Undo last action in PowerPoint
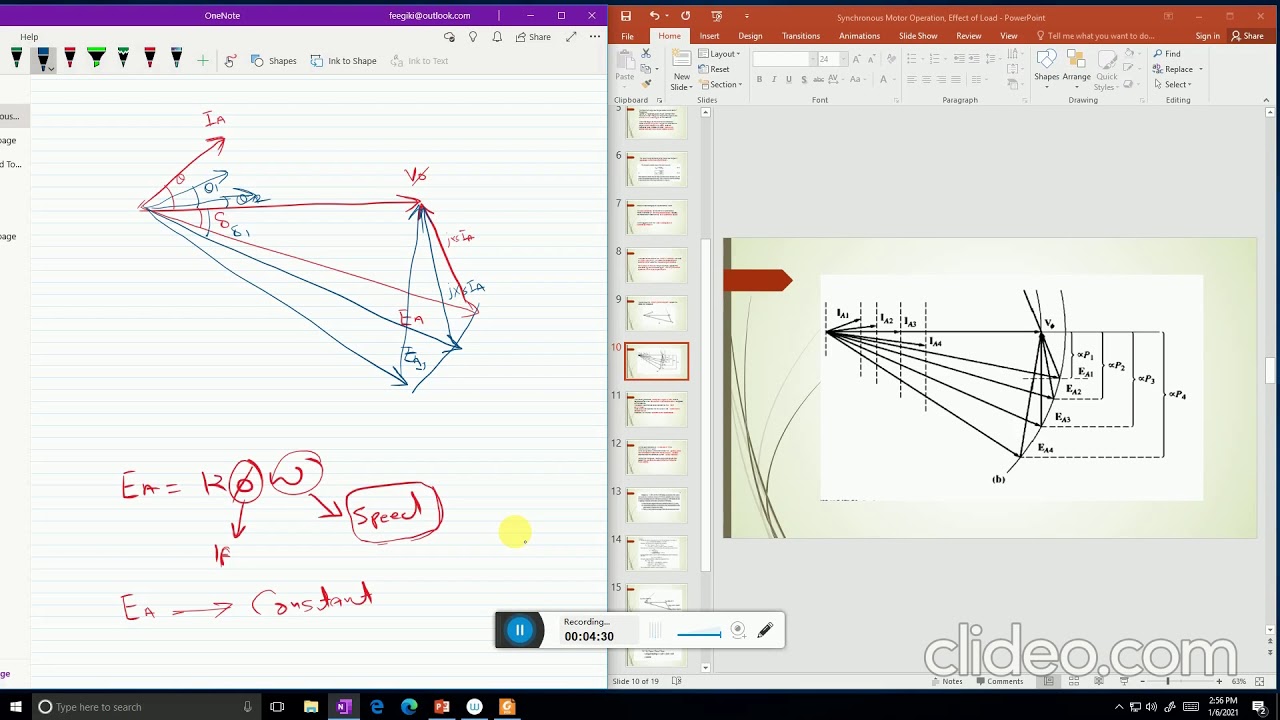This screenshot has width=1280, height=720. [x=655, y=16]
